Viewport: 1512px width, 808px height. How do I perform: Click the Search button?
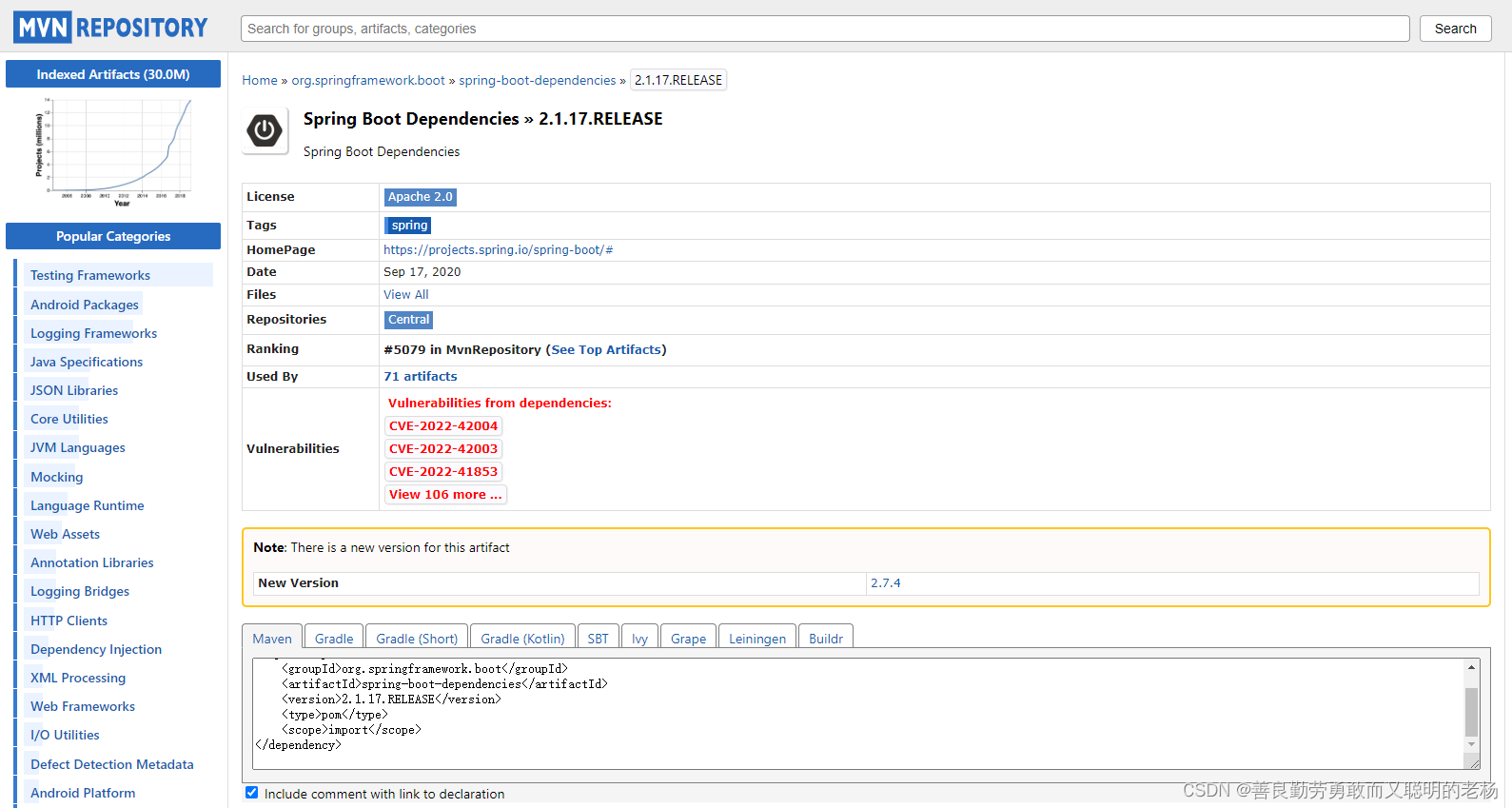[1455, 29]
